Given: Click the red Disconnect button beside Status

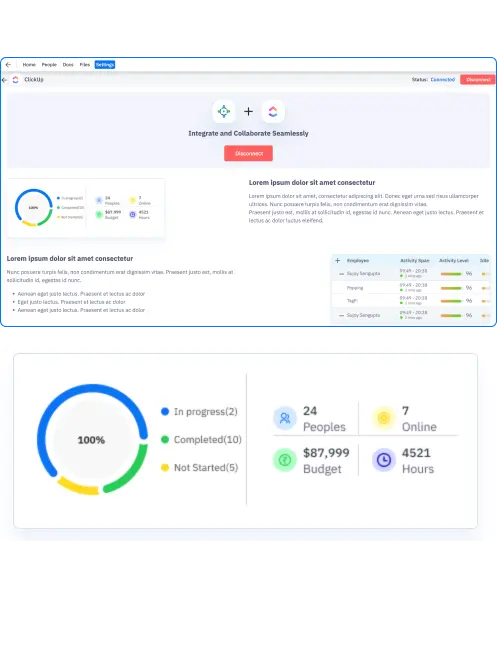Looking at the screenshot, I should 478,80.
